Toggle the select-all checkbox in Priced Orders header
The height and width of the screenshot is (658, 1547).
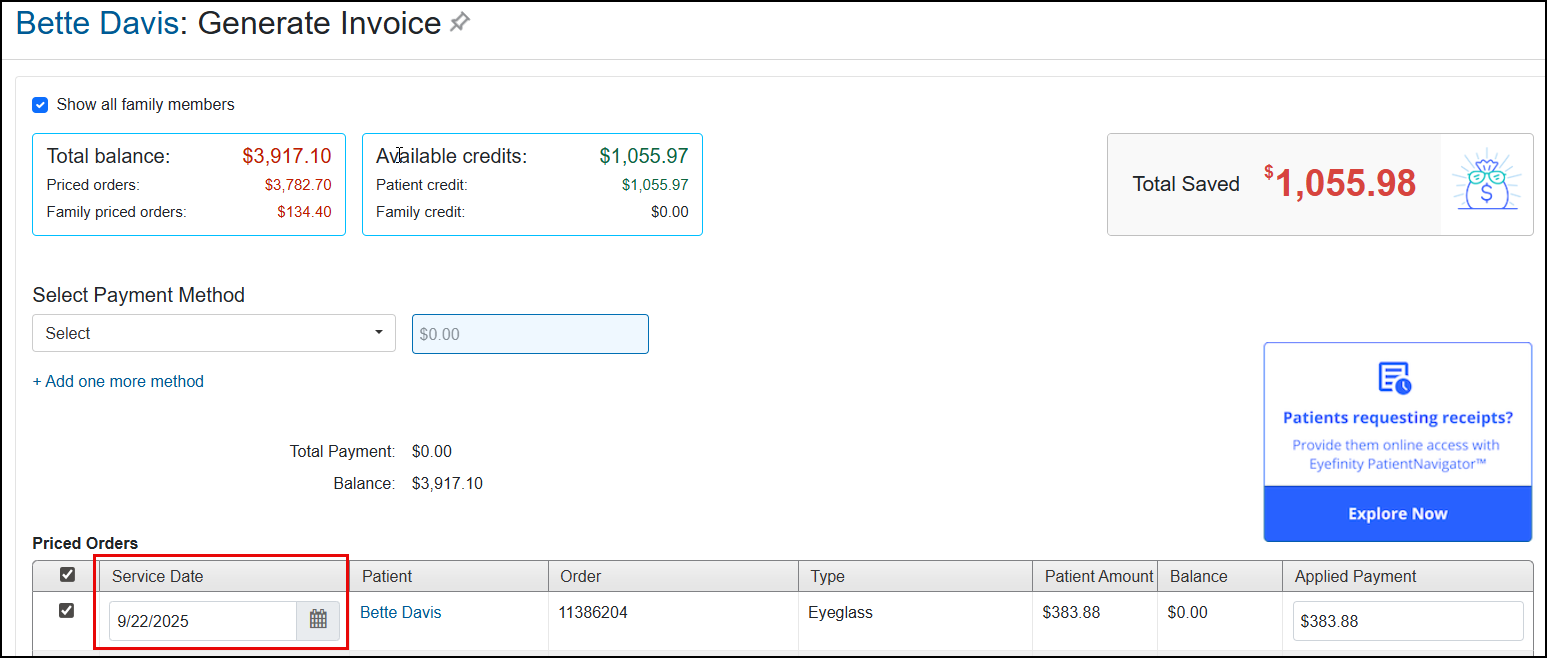67,575
